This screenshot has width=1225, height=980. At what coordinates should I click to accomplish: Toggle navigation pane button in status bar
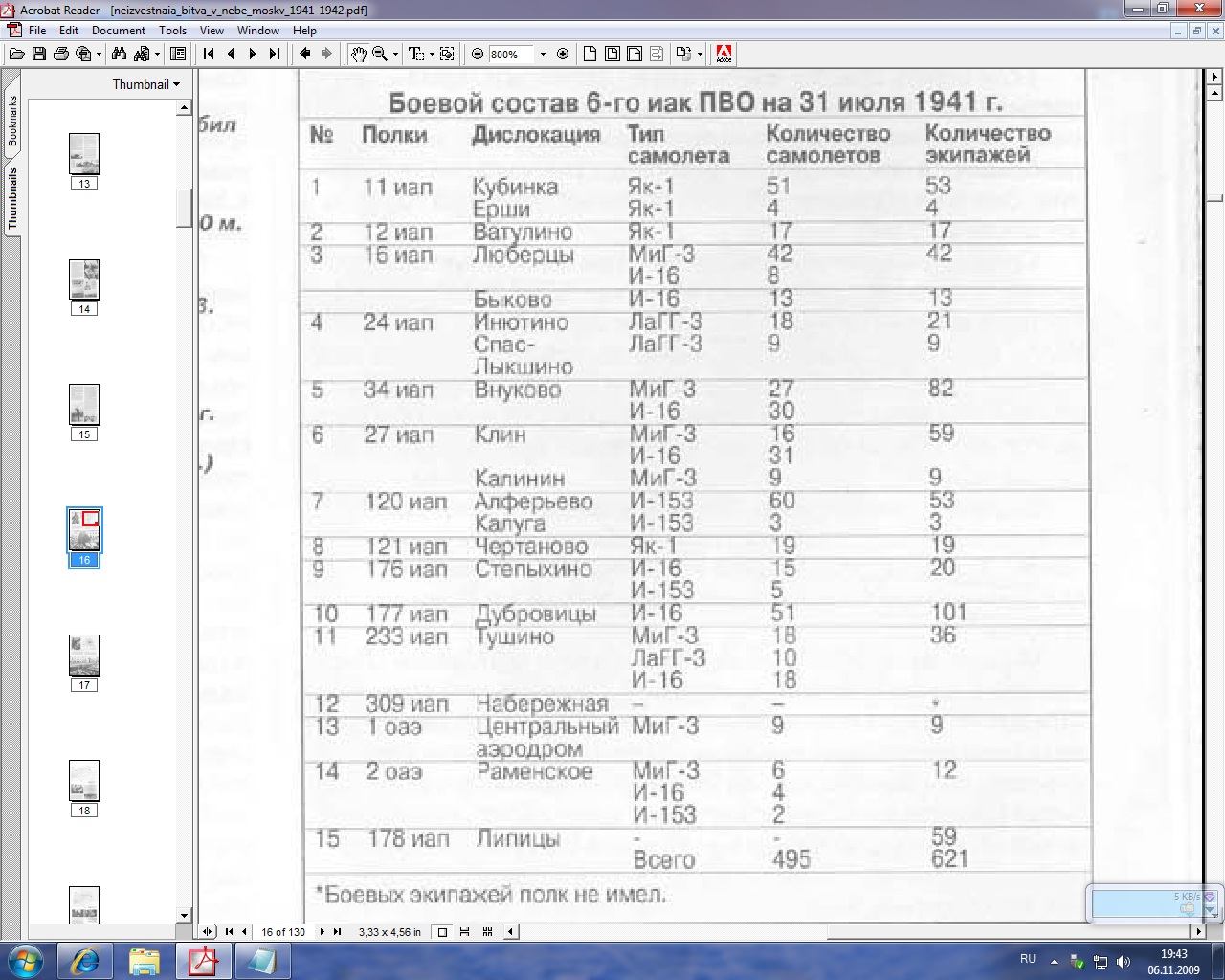click(208, 931)
